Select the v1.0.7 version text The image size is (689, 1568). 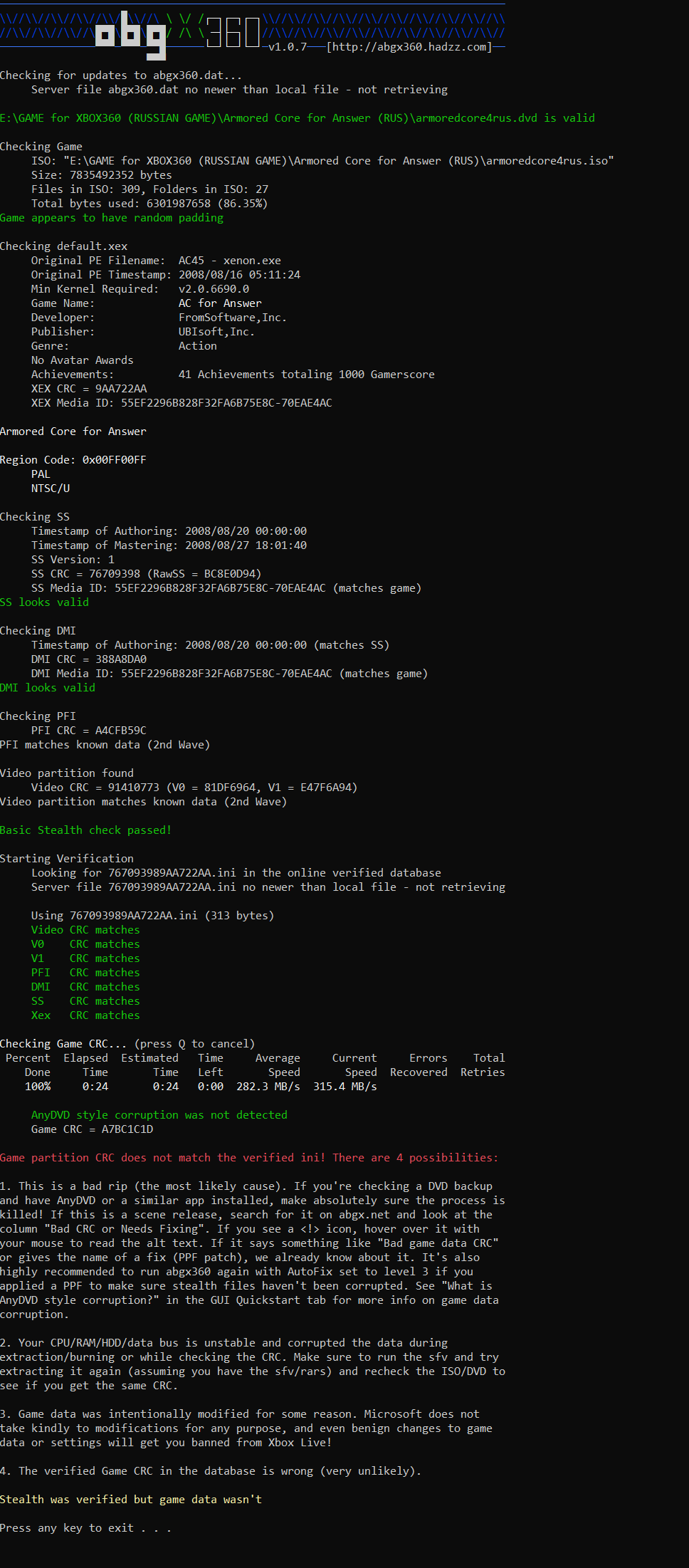(x=288, y=47)
